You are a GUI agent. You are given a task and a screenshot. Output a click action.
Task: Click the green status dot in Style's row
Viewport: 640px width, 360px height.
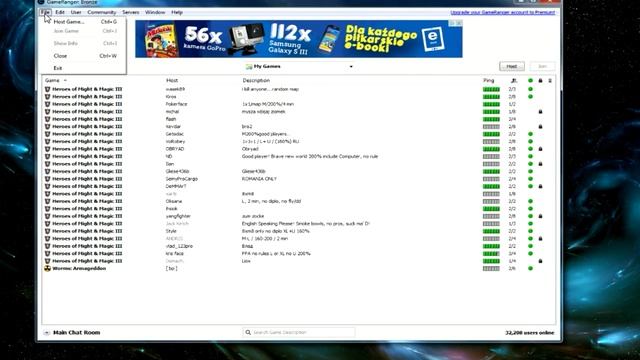click(530, 231)
